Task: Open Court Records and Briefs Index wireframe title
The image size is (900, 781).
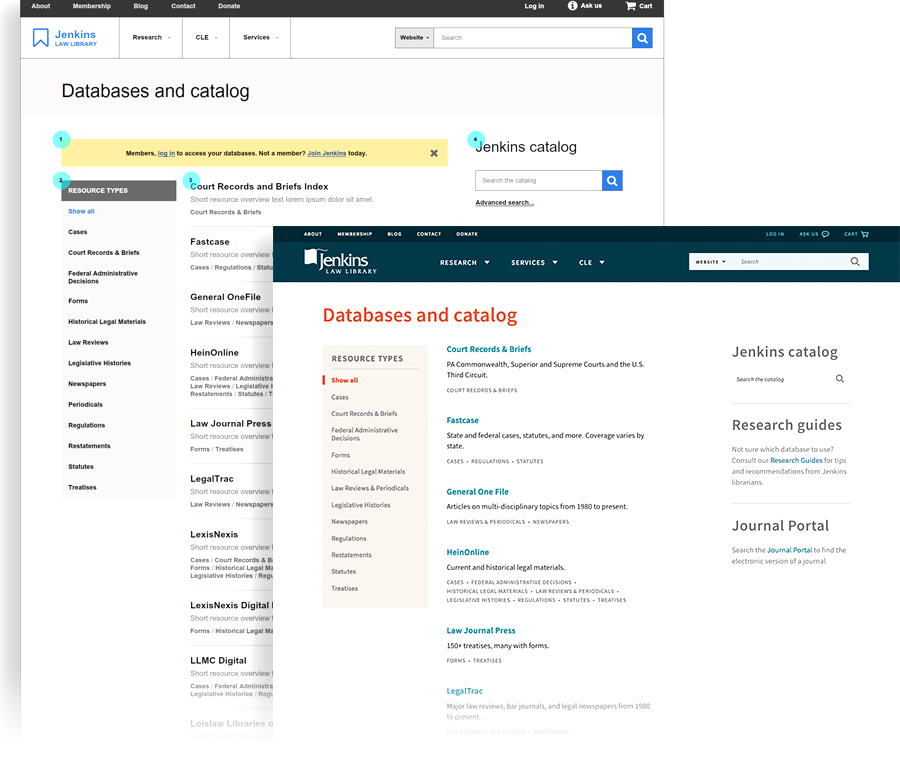Action: coord(259,186)
